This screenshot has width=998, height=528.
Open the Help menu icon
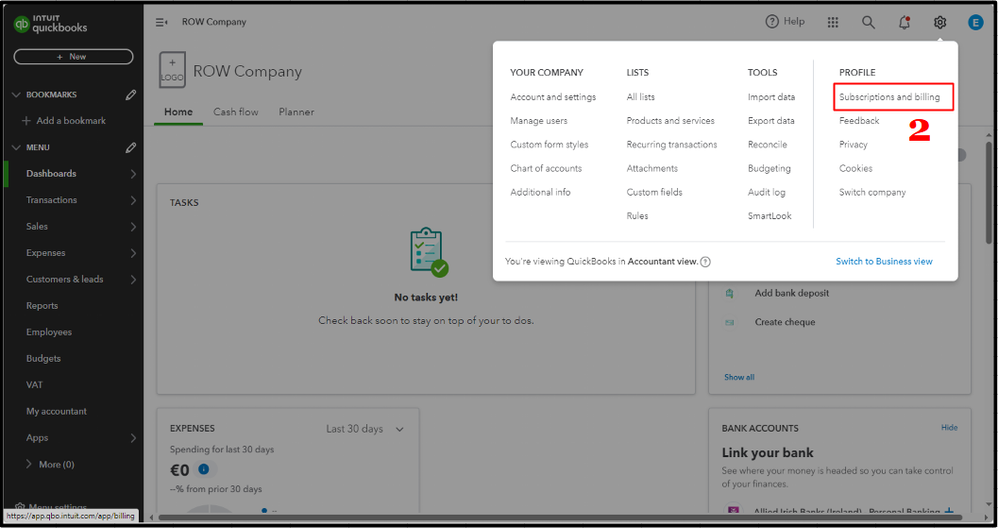pyautogui.click(x=772, y=22)
